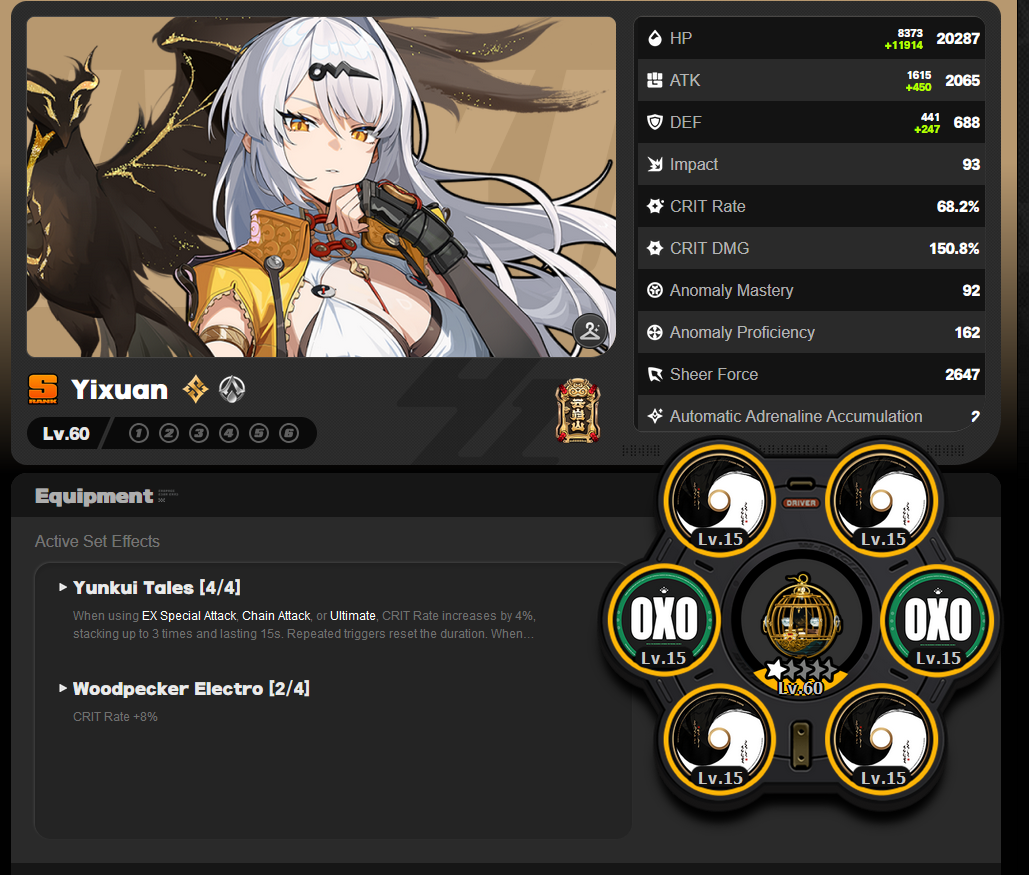Click the outfit hanger icon on portrait
The width and height of the screenshot is (1029, 875).
tap(589, 331)
